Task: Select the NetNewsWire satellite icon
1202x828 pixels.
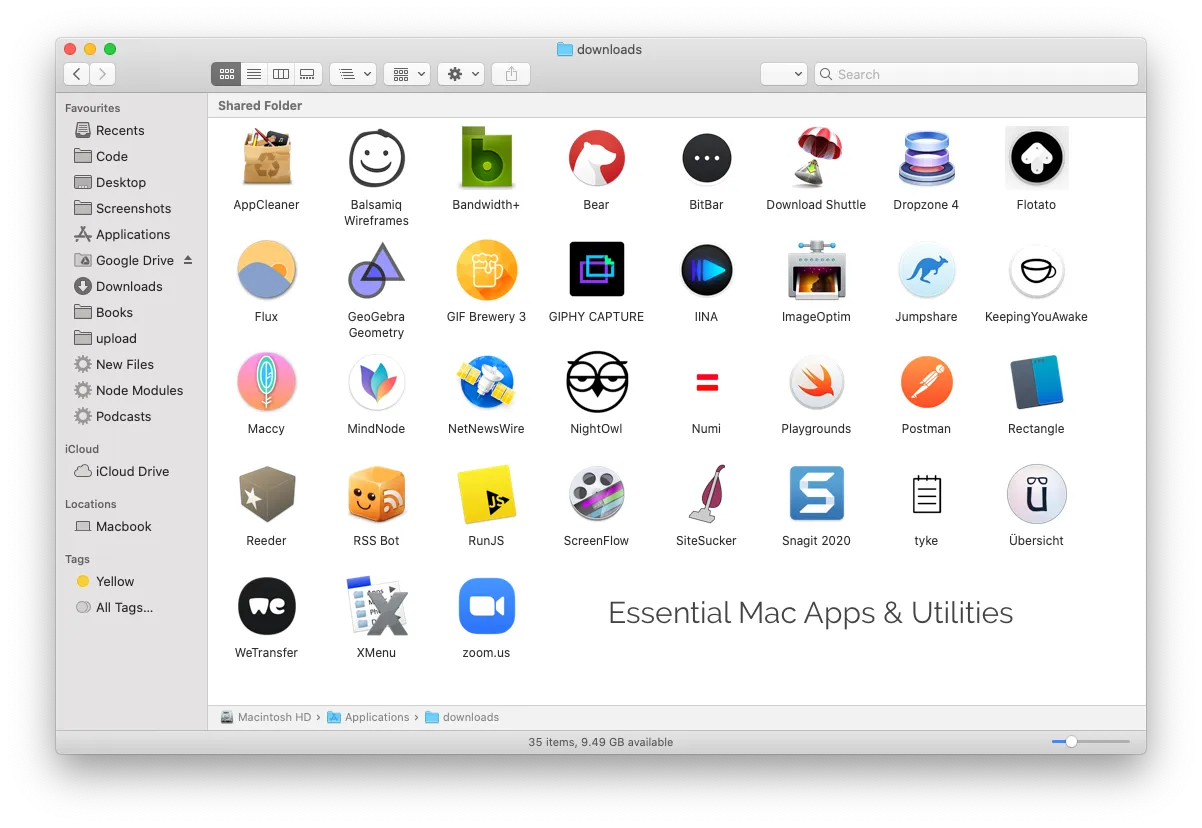Action: click(486, 381)
